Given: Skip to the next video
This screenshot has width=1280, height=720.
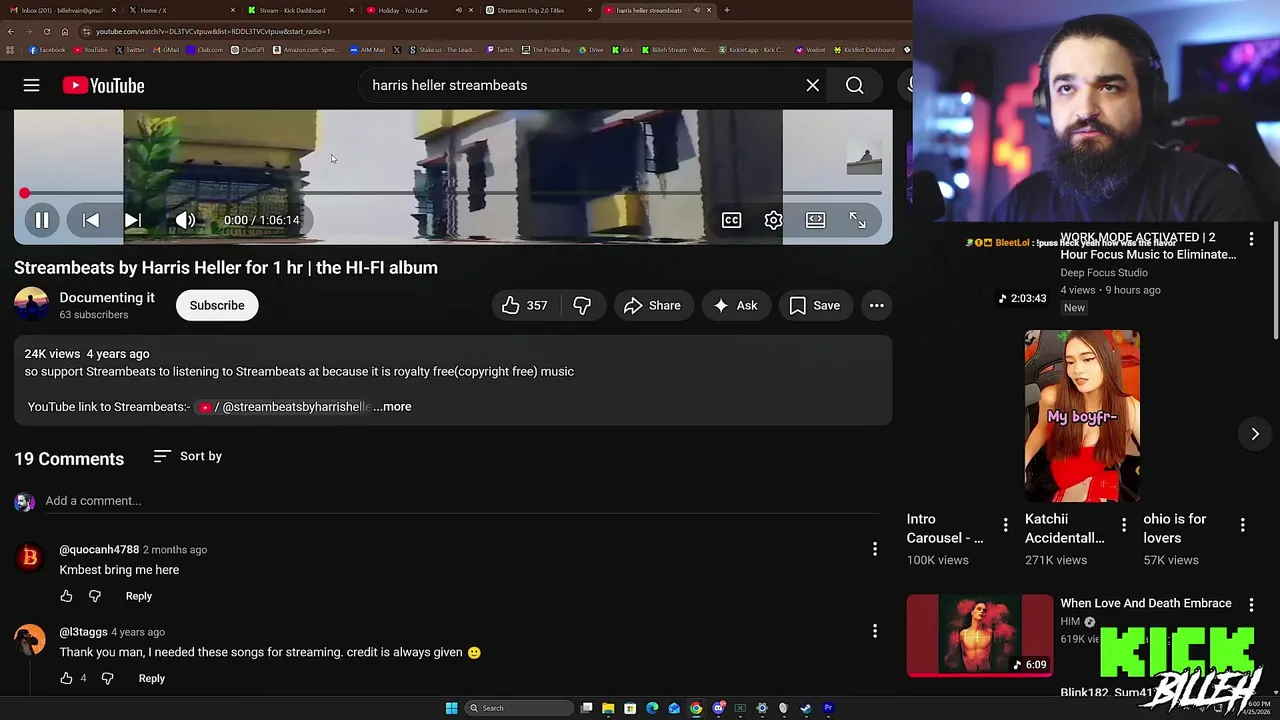Looking at the screenshot, I should pos(133,220).
